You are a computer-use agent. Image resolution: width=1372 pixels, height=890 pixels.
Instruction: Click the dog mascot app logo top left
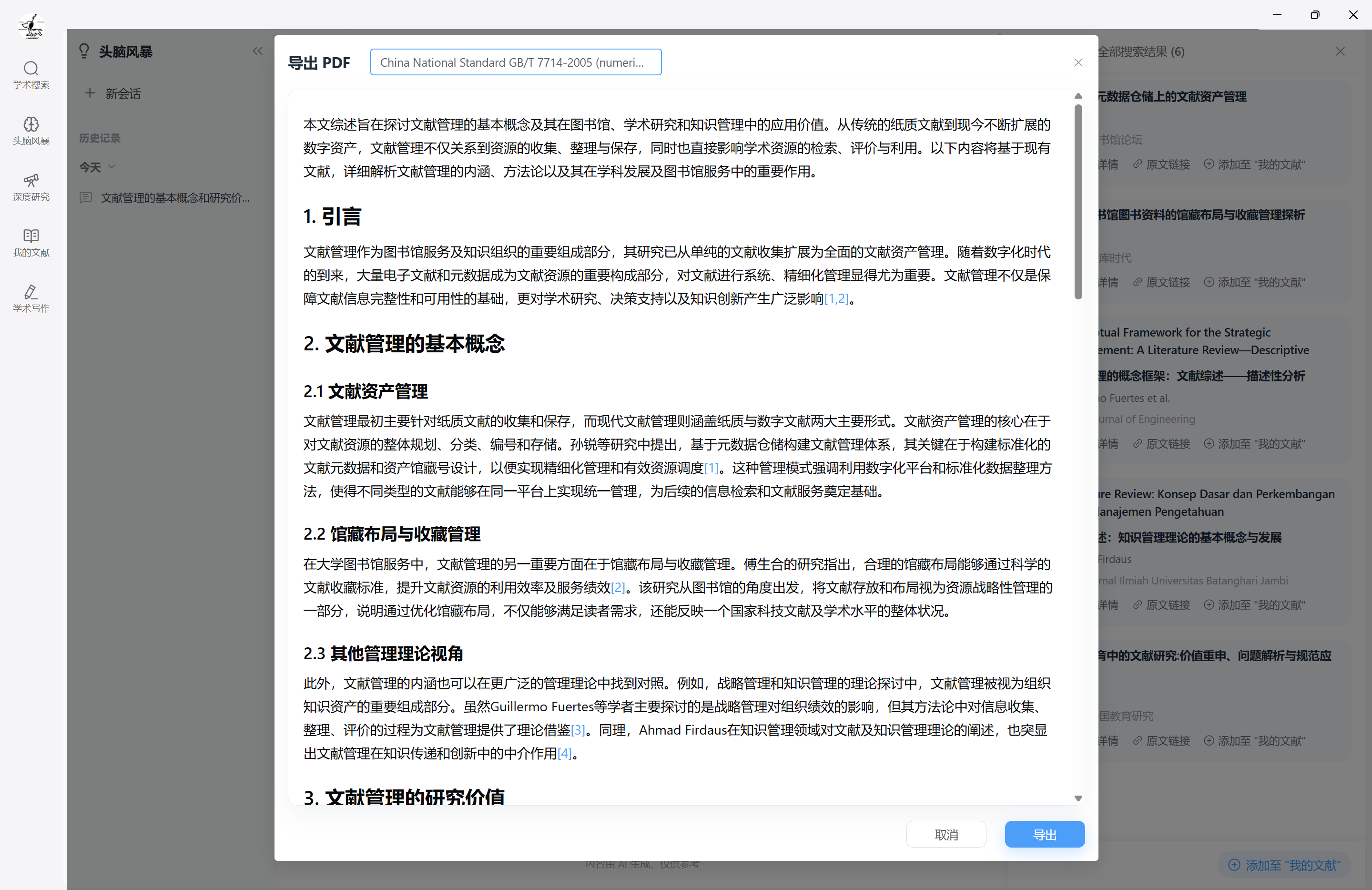tap(31, 26)
